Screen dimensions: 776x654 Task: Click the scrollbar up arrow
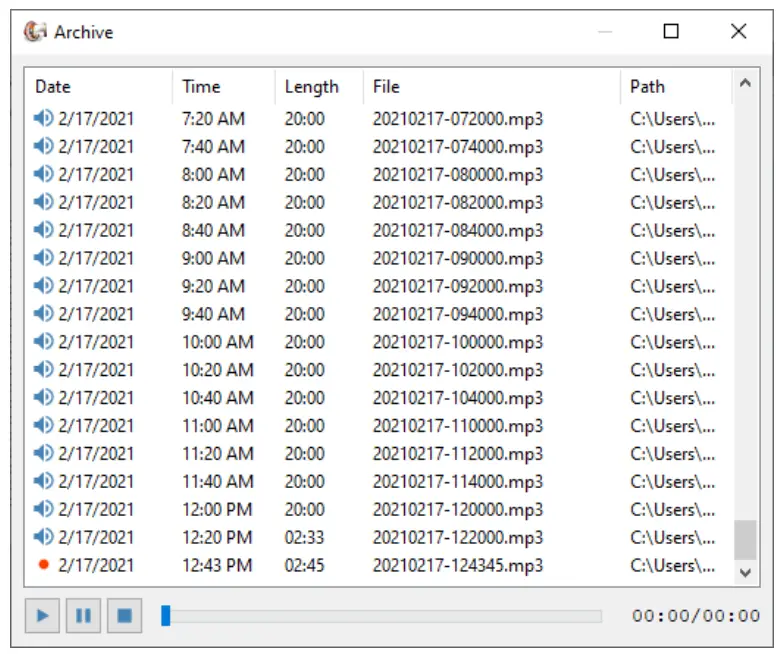(x=745, y=83)
